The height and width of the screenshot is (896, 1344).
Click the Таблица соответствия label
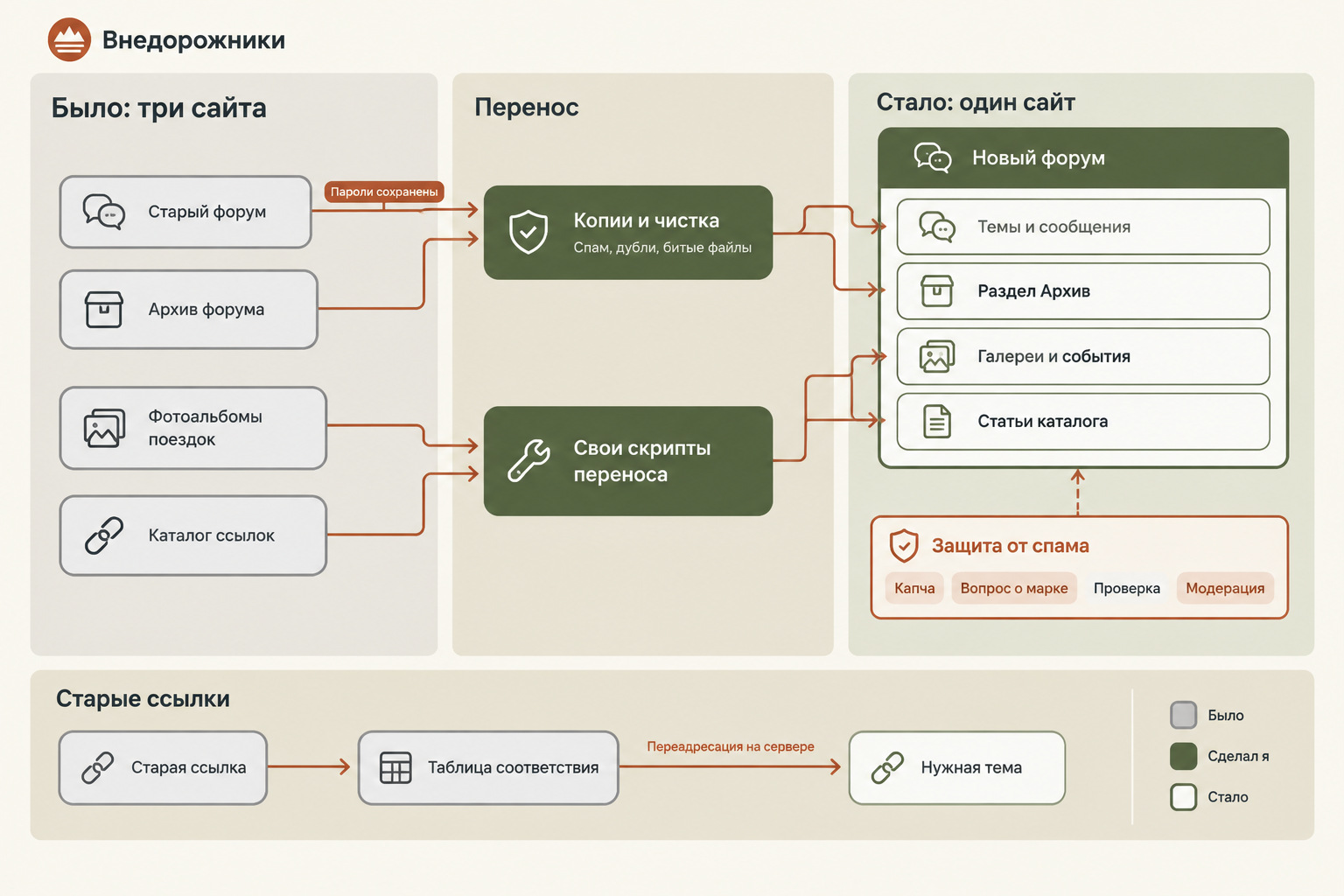pos(513,767)
